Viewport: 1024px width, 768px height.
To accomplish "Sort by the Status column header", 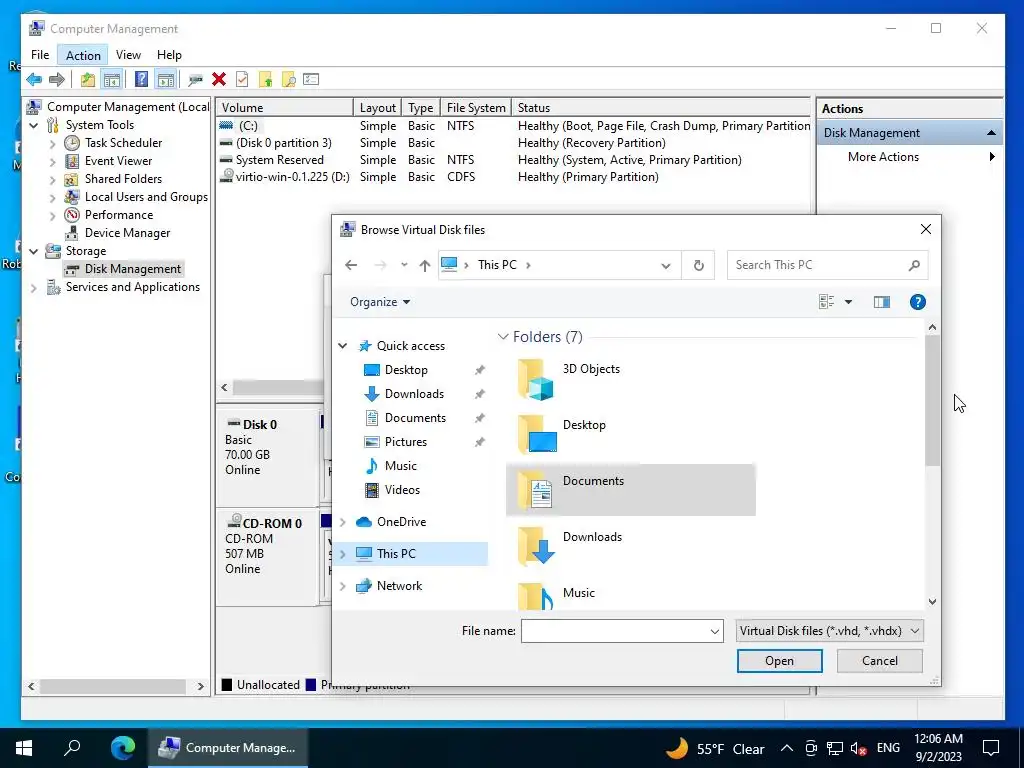I will click(661, 108).
